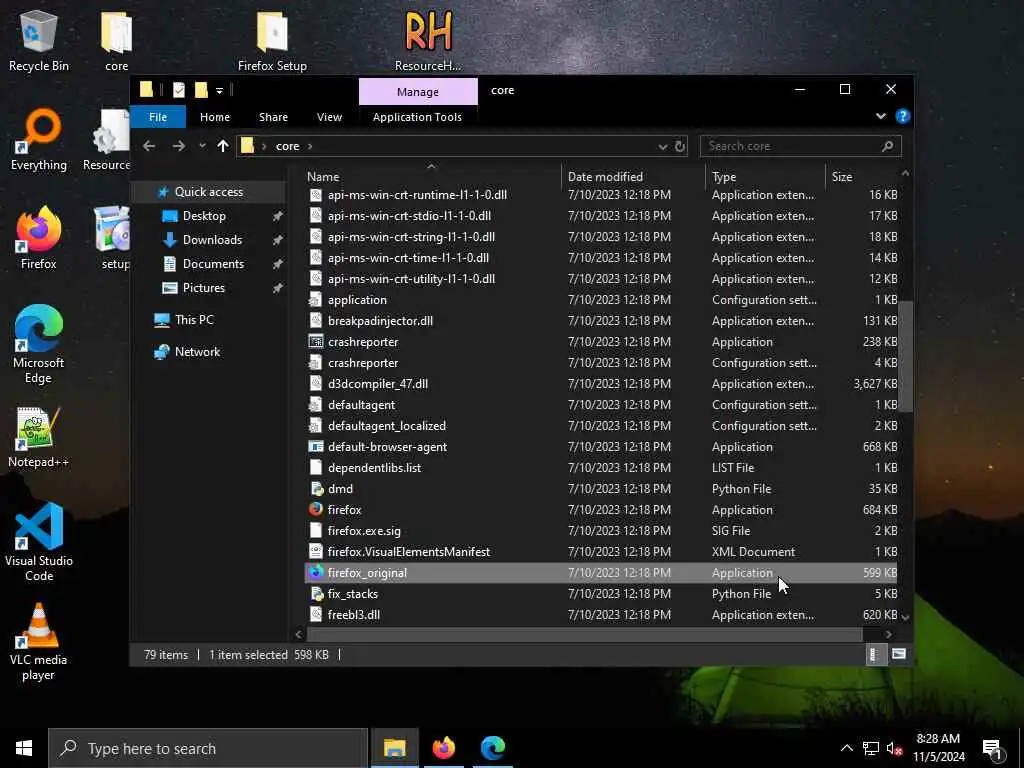Launch the Notepad++ desktop shortcut
The width and height of the screenshot is (1024, 768).
pyautogui.click(x=39, y=438)
